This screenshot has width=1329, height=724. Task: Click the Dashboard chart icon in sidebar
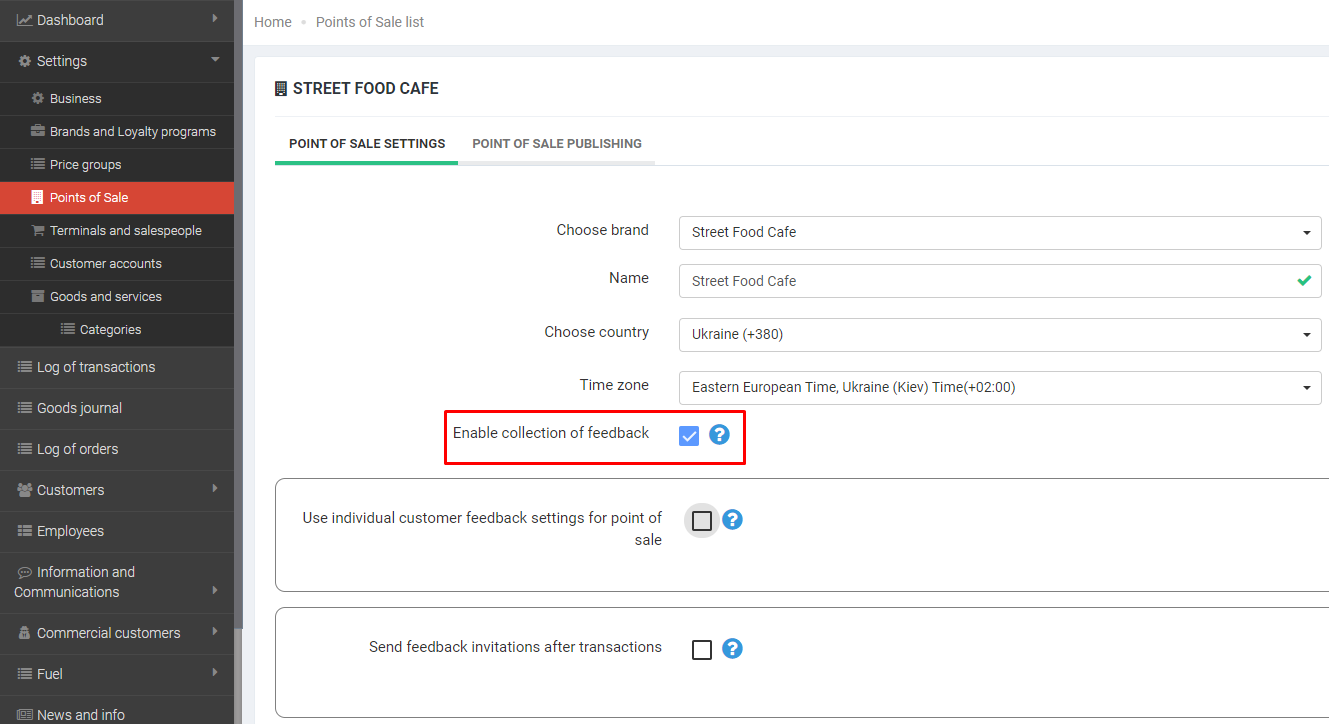(x=24, y=20)
